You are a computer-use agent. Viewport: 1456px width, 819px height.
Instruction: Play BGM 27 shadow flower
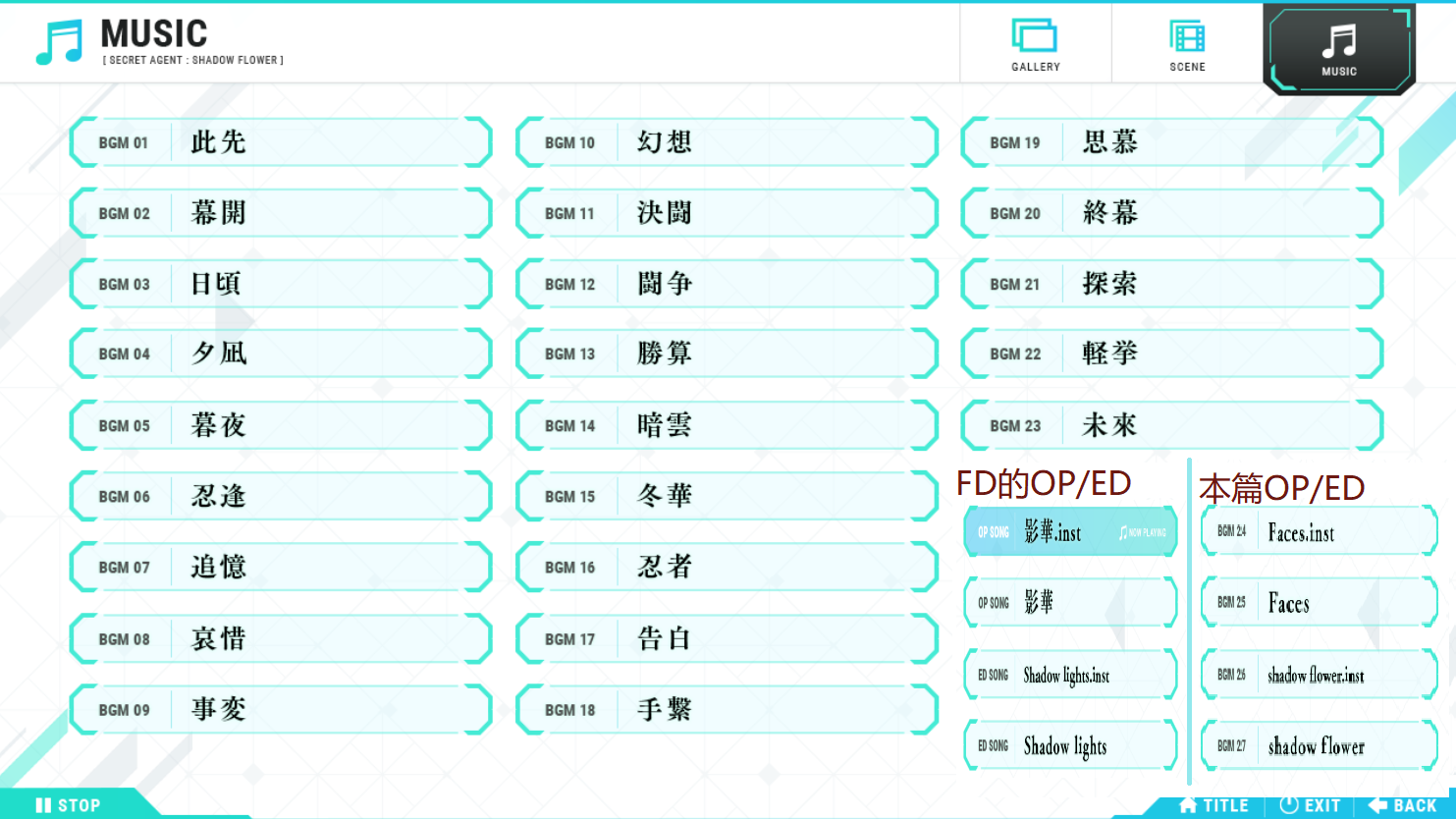point(1320,746)
